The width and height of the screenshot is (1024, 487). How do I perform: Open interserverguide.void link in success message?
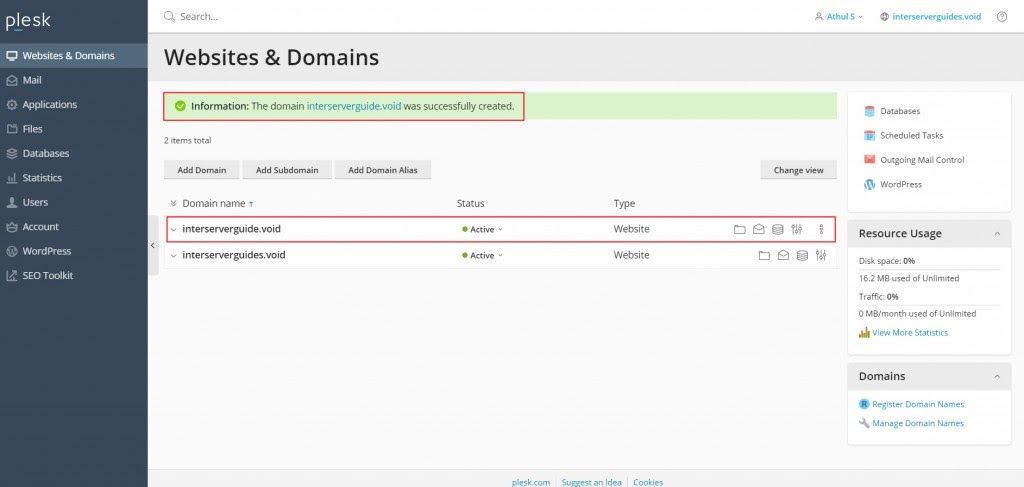tap(354, 106)
